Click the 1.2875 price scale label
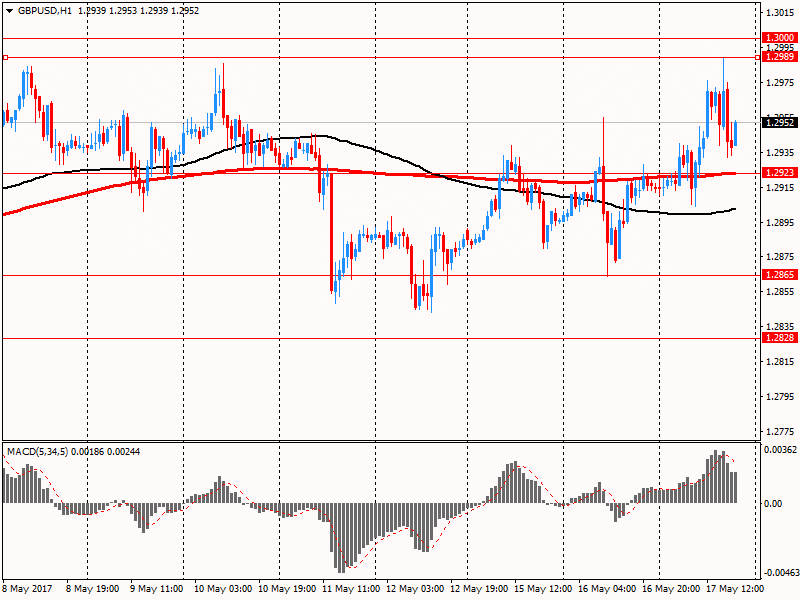The height and width of the screenshot is (600, 800). coord(780,257)
